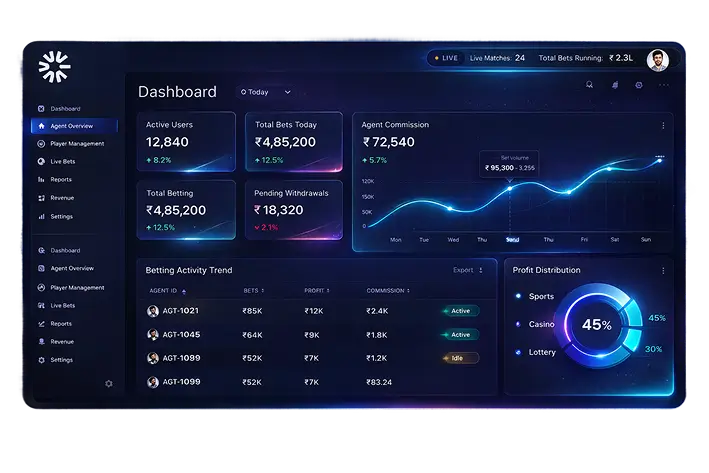Toggle the Idle status badge of AGT-1099
Screen dimensions: 709x473
pos(459,358)
